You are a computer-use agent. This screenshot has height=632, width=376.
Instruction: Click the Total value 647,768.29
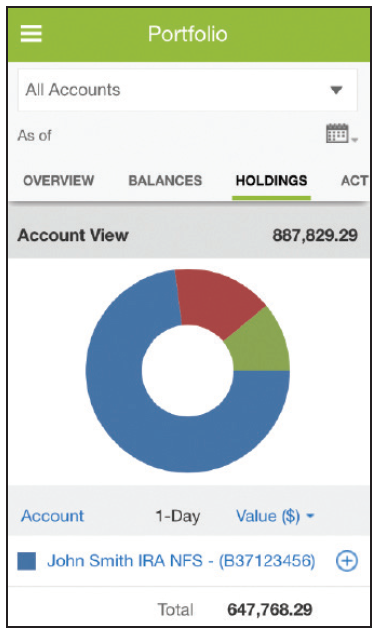[x=270, y=609]
